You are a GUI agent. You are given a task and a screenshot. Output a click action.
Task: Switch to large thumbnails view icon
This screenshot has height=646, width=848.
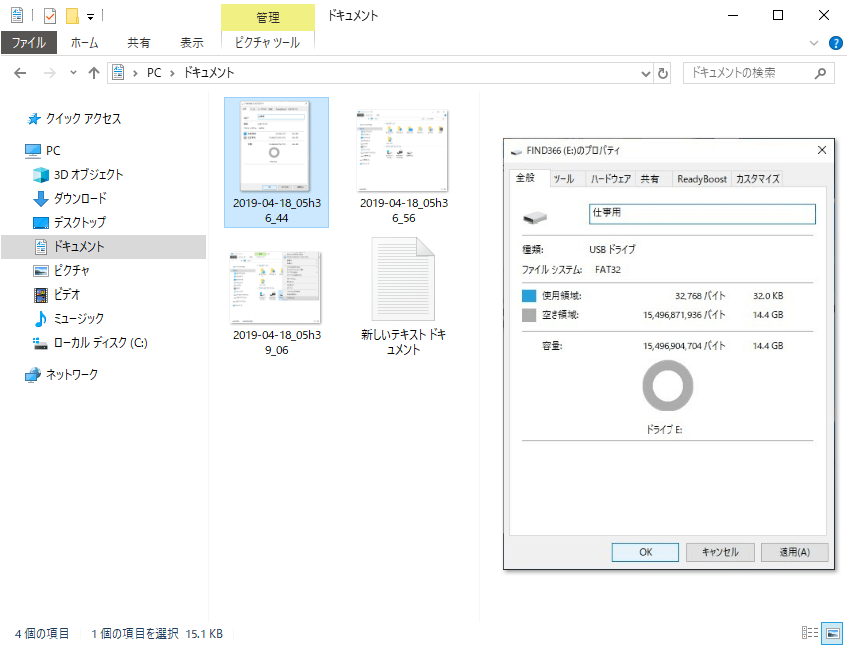click(832, 633)
